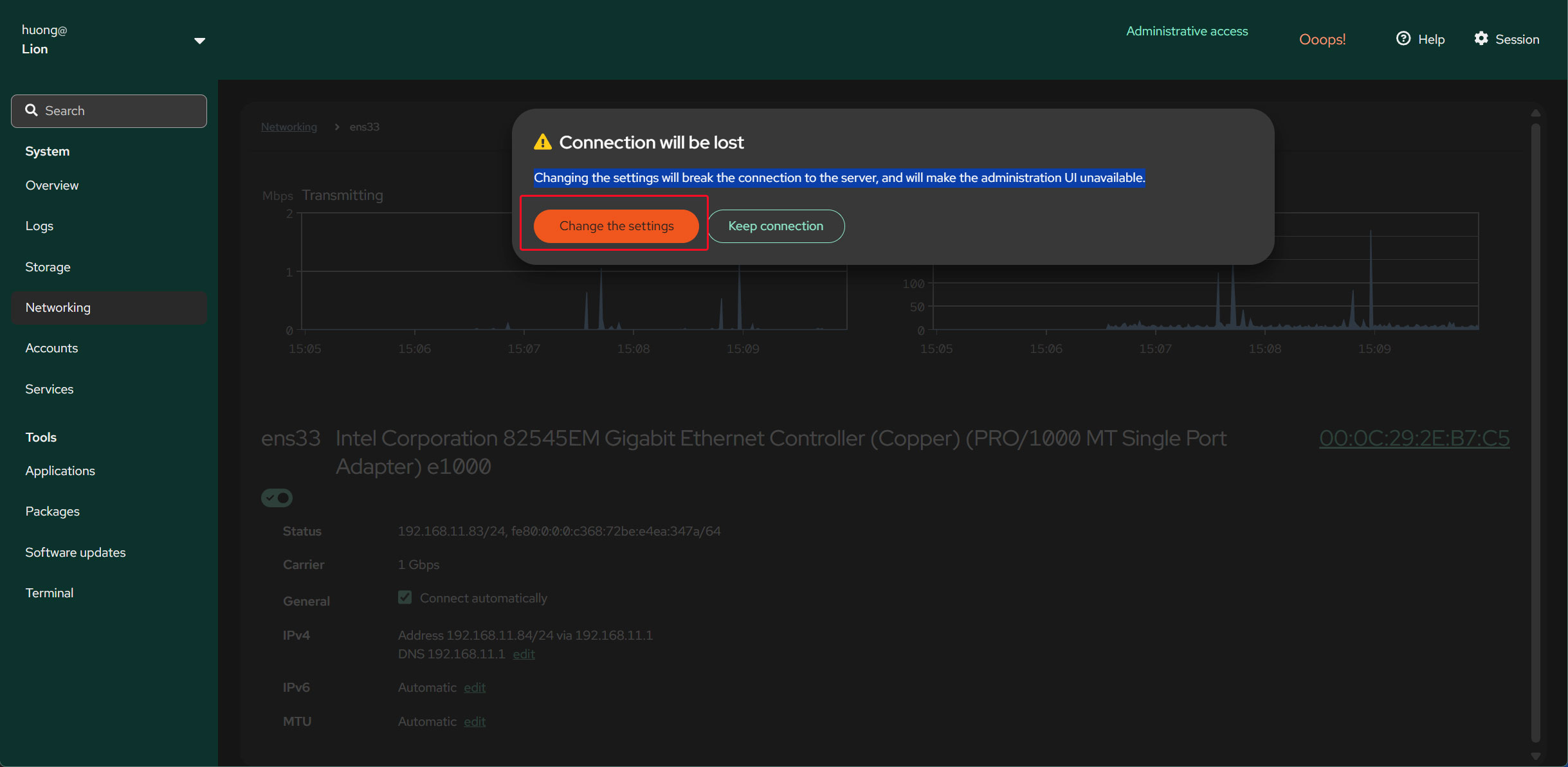Click the breadcrumb chevron before ens33
Viewport: 1568px width, 767px height.
[x=336, y=127]
